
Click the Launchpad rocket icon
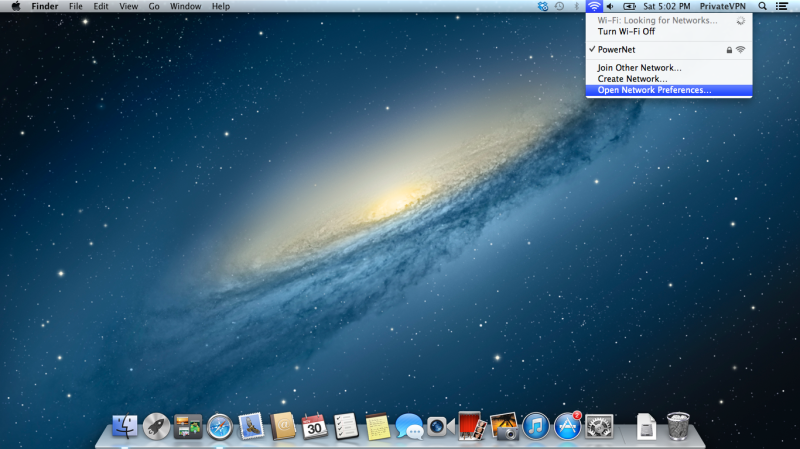[157, 427]
